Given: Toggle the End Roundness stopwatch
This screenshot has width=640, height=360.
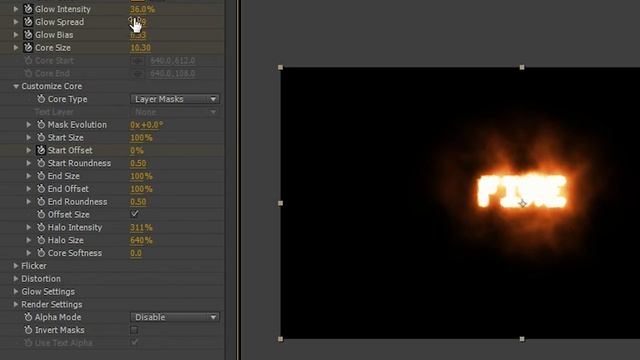Looking at the screenshot, I should click(x=41, y=202).
